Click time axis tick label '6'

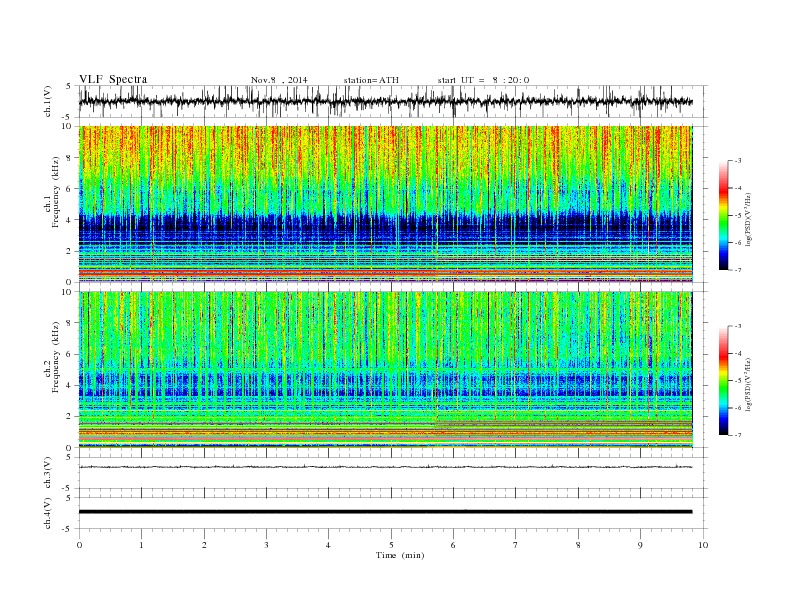pyautogui.click(x=453, y=545)
